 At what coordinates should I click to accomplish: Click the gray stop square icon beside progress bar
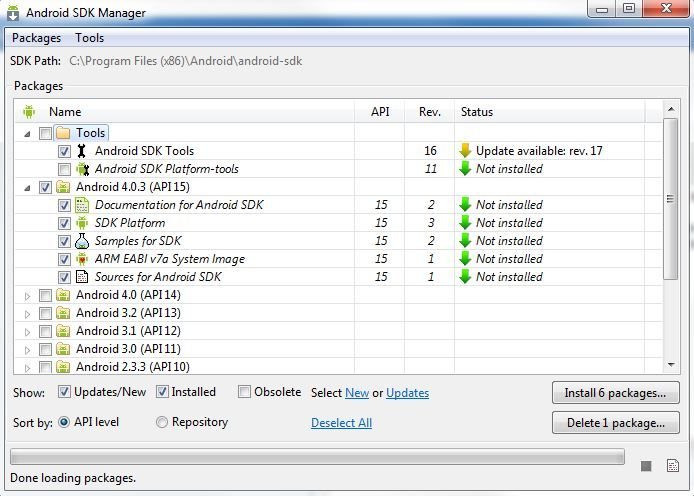click(x=646, y=466)
